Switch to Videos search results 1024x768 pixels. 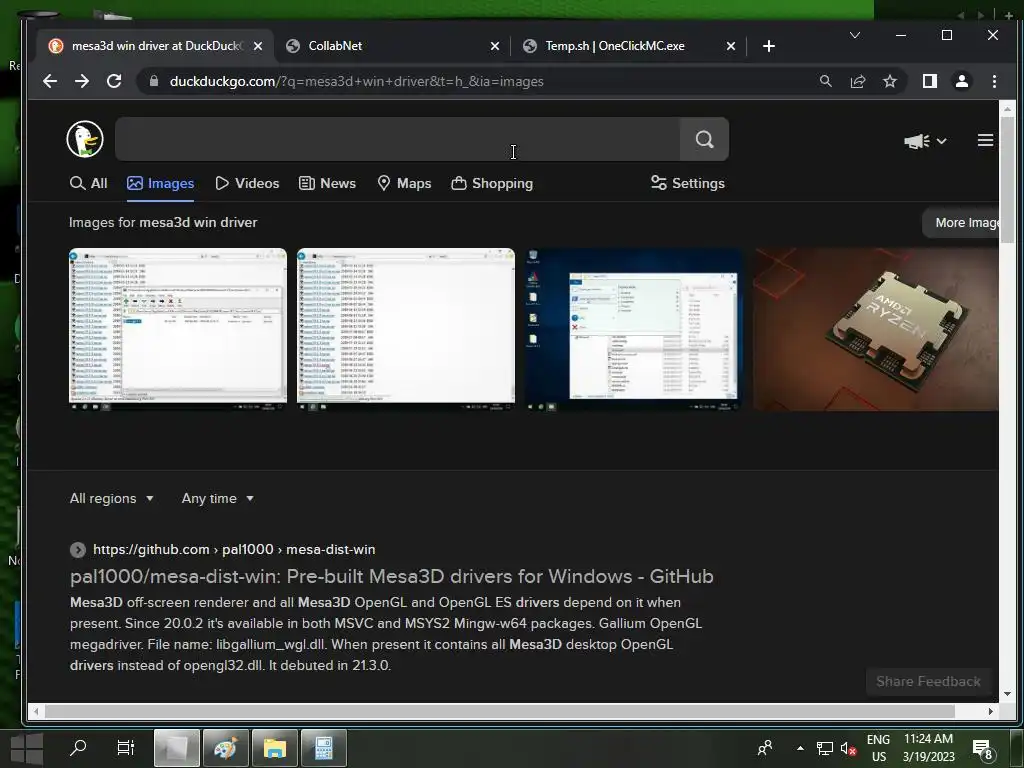[x=248, y=184]
